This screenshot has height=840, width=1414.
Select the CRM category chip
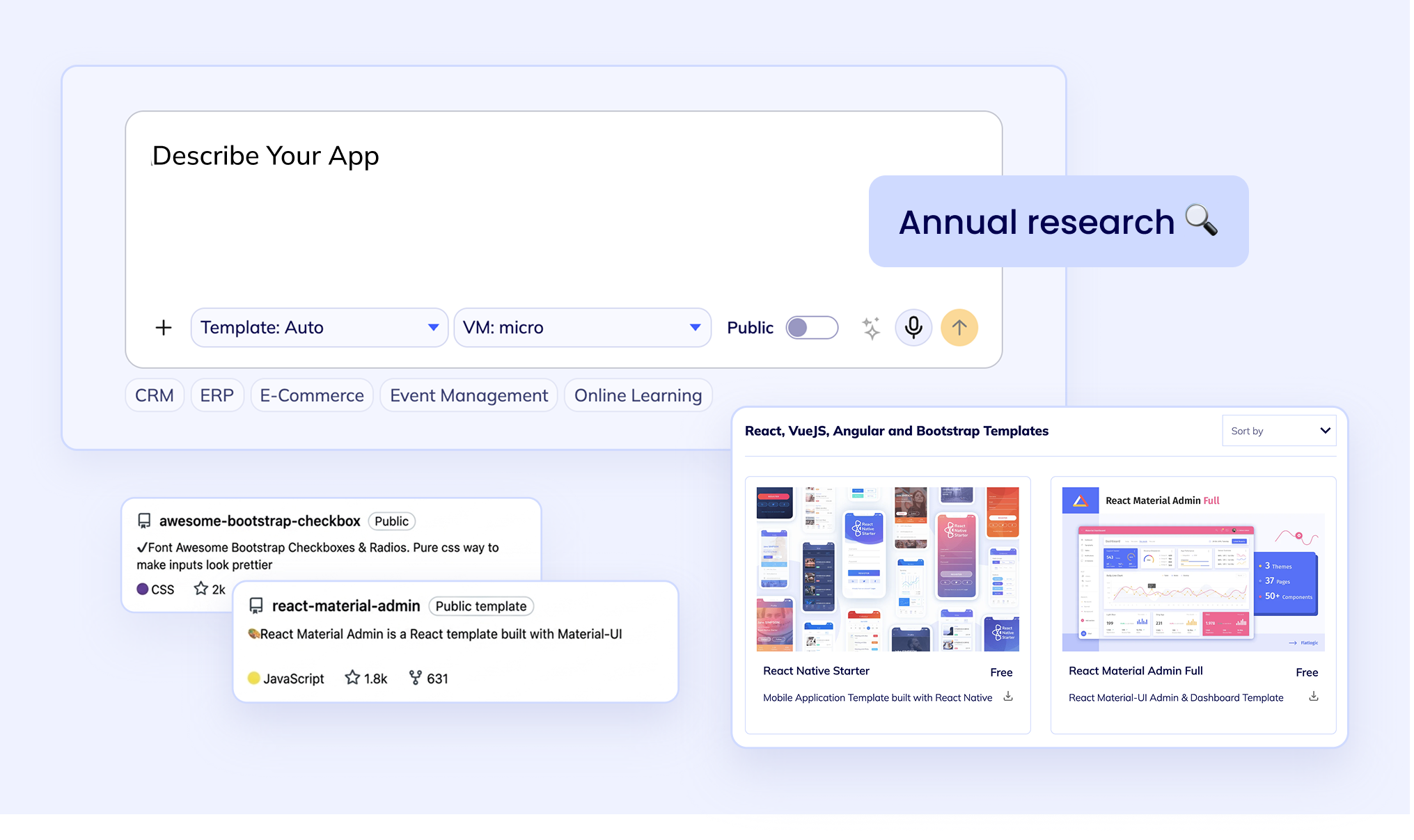(x=154, y=395)
